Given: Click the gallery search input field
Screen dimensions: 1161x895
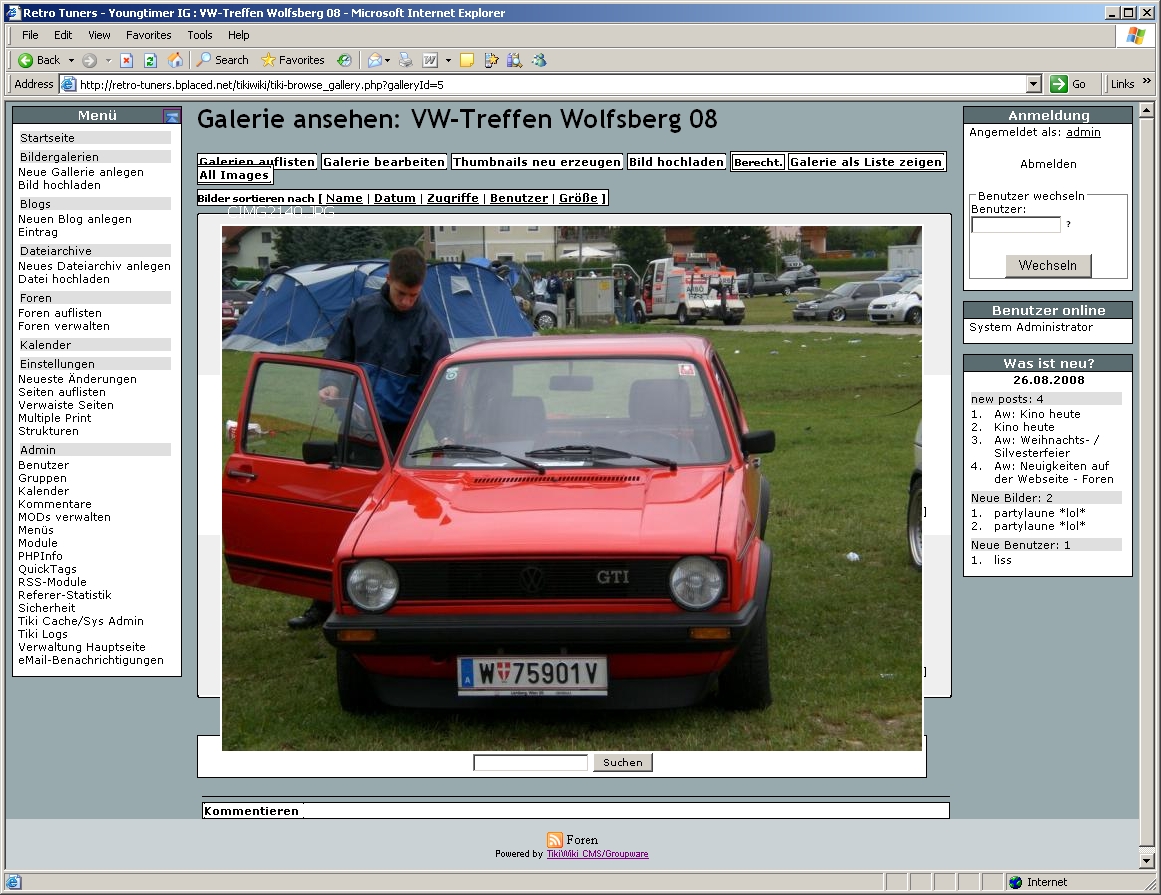Looking at the screenshot, I should [530, 762].
